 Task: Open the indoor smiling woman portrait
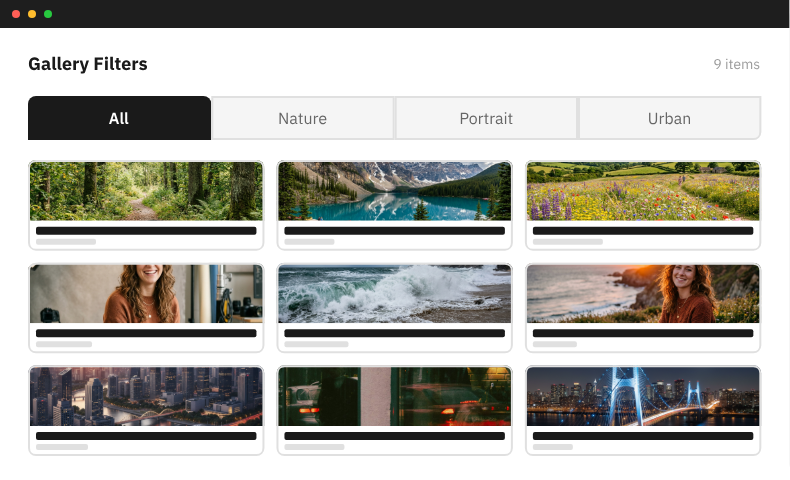(146, 294)
